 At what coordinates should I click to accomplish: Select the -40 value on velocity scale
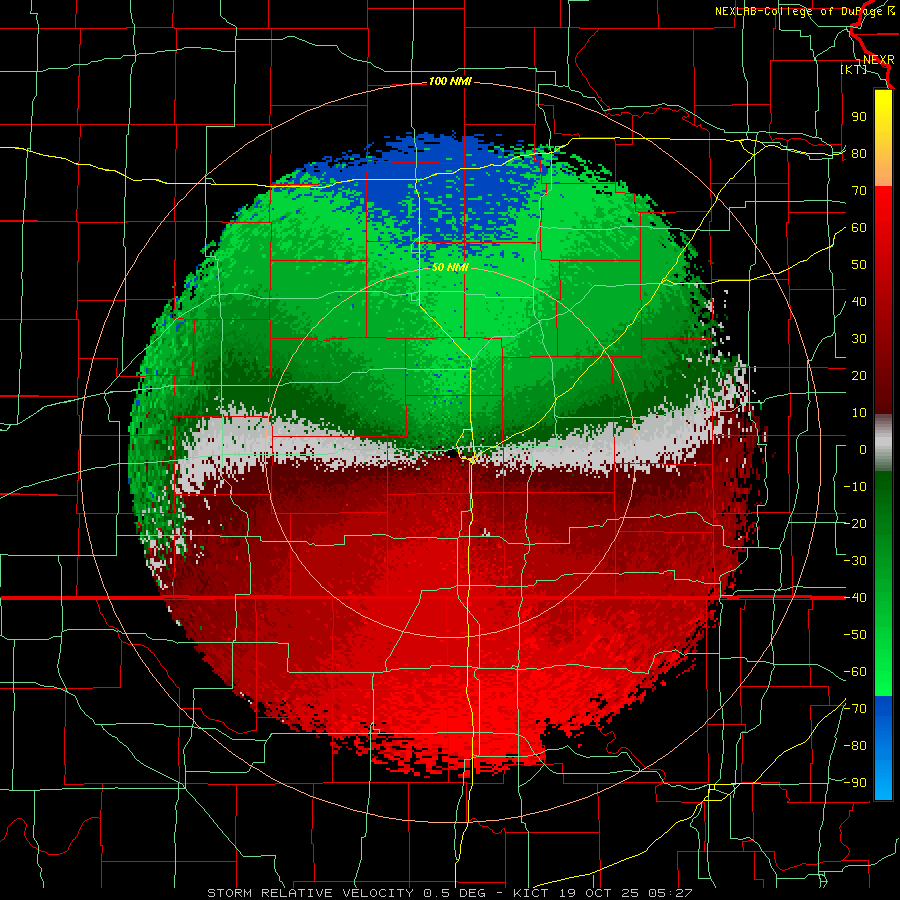[855, 598]
